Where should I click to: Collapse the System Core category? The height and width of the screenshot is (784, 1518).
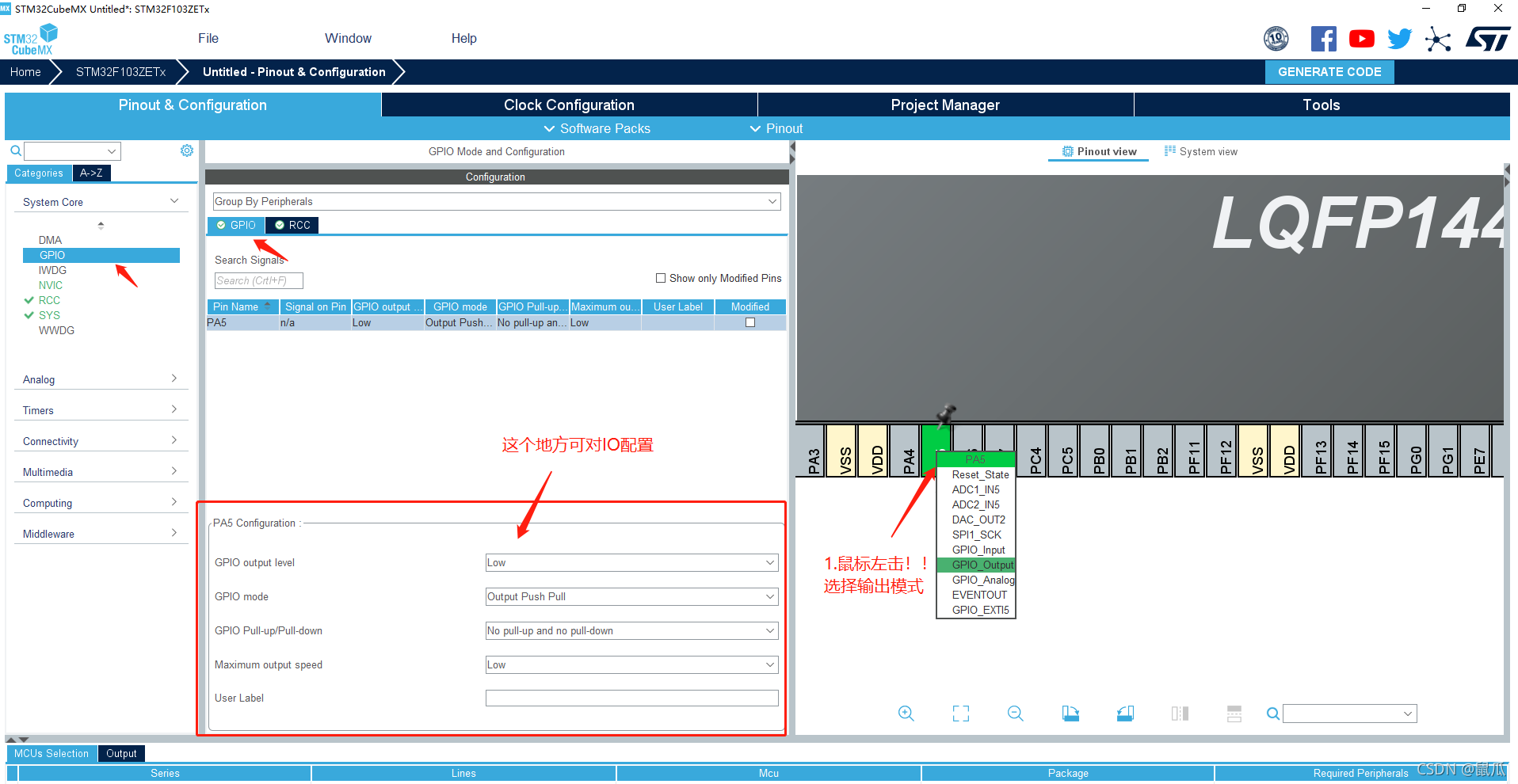tap(101, 202)
